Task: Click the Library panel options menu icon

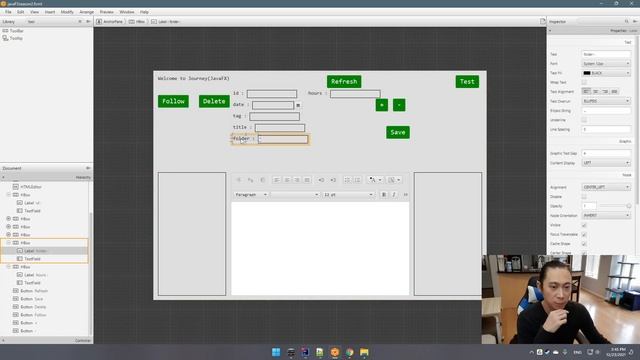Action: pyautogui.click(x=88, y=22)
